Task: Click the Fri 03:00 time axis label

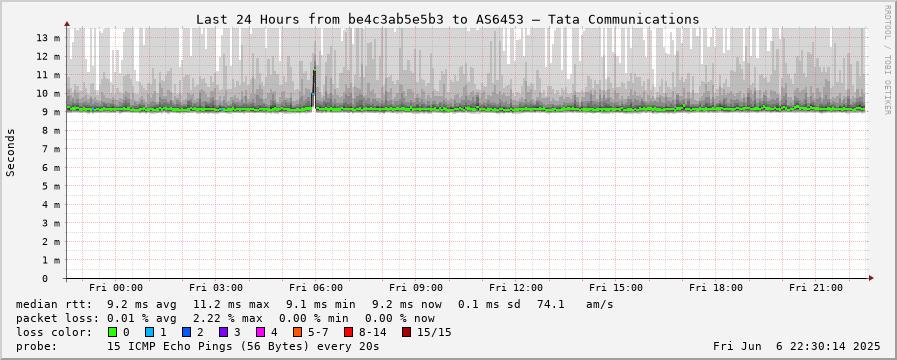Action: point(216,288)
